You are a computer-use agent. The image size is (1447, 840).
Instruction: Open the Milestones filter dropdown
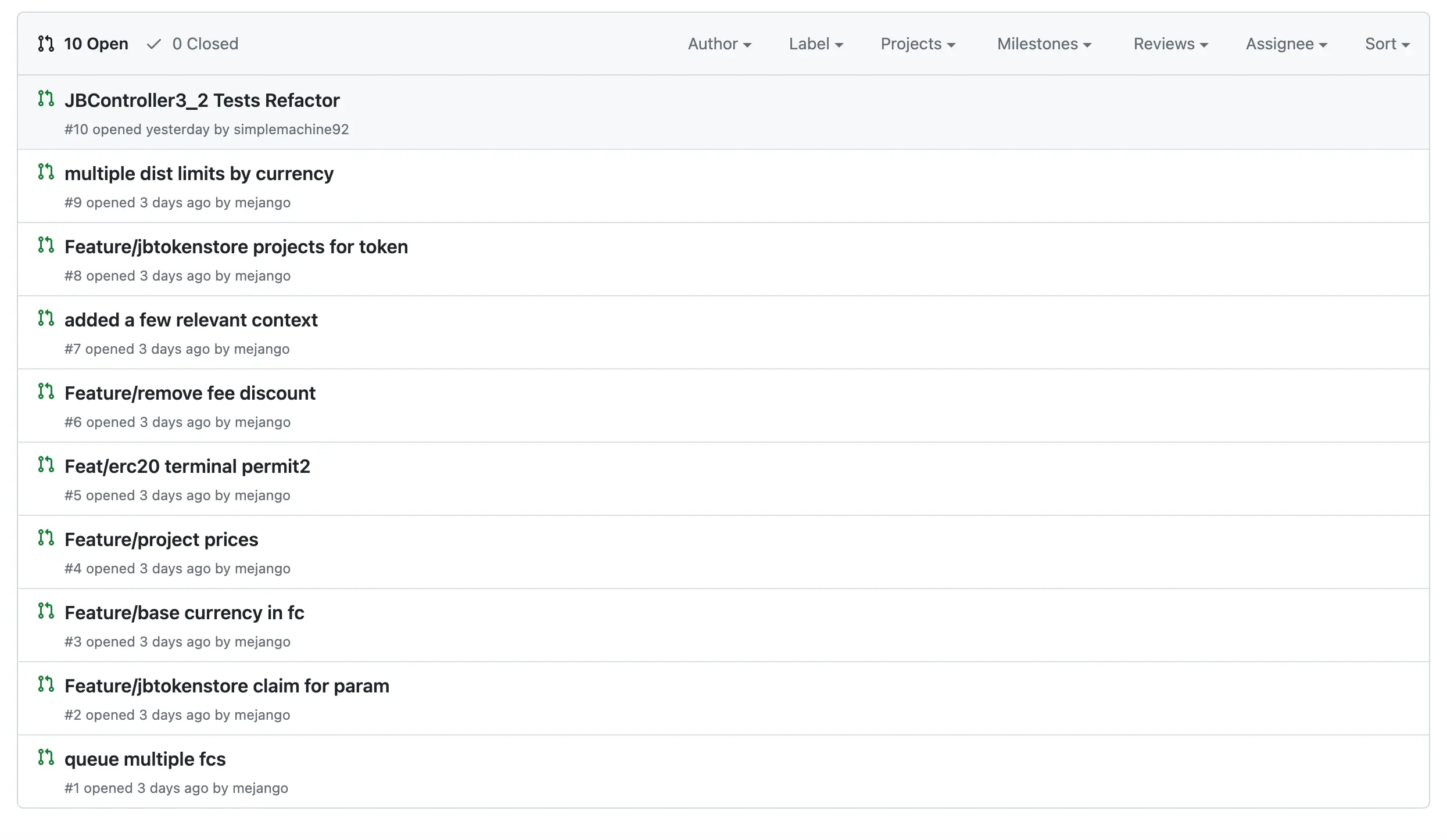pos(1043,44)
